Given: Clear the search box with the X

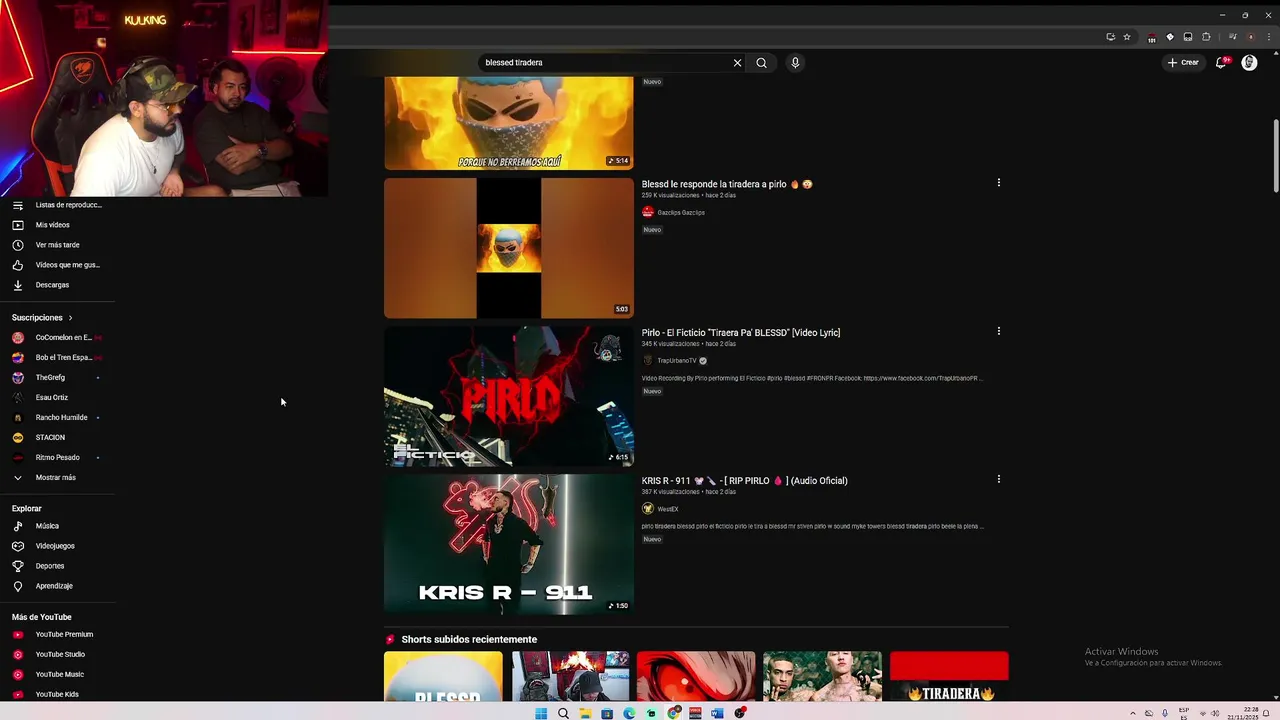Looking at the screenshot, I should [737, 63].
